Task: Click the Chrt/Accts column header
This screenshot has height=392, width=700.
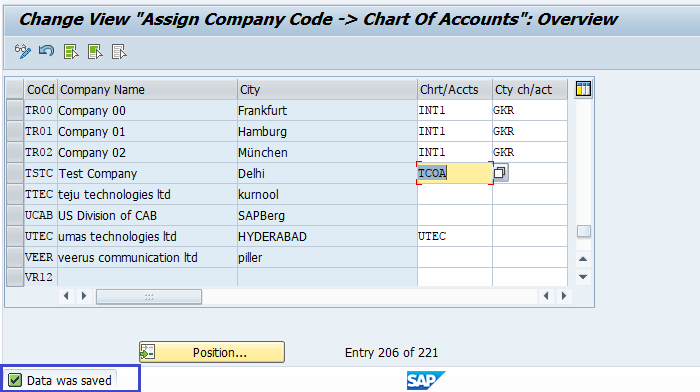Action: 455,89
